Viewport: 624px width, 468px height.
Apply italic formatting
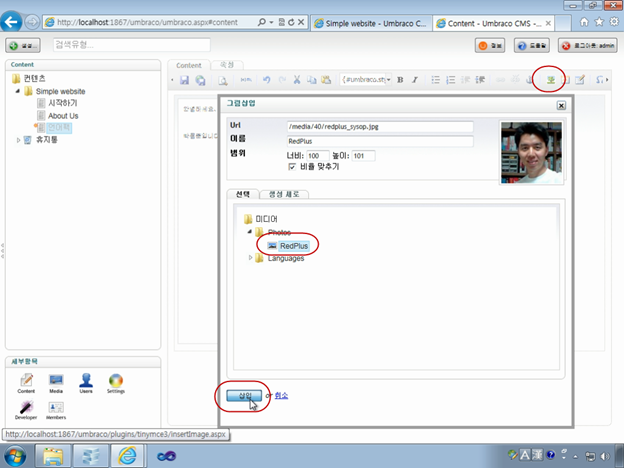coord(415,80)
